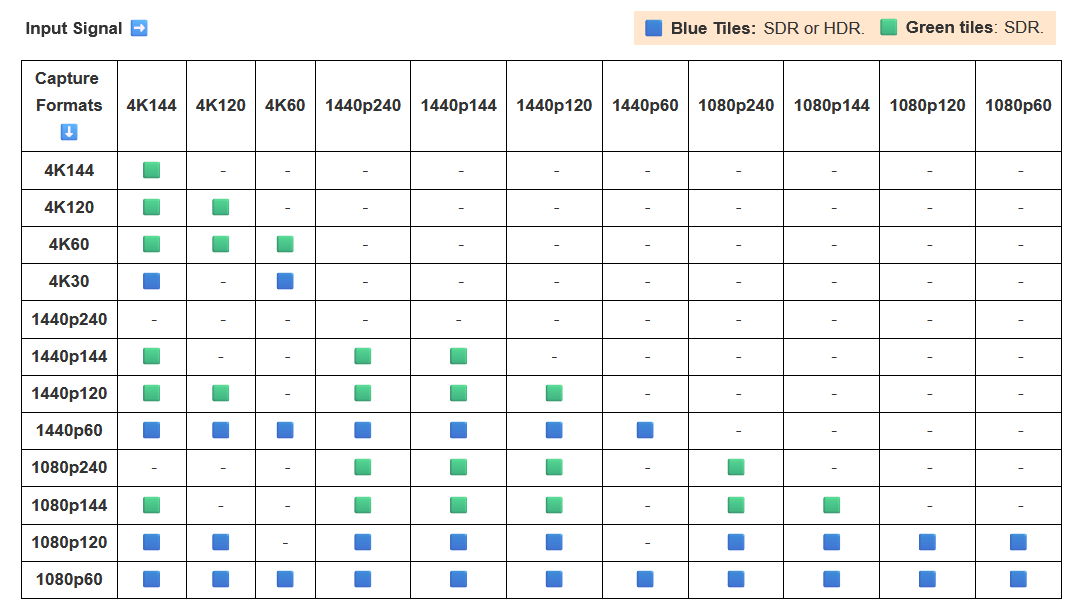Select the 1440p240 row header

(x=69, y=319)
